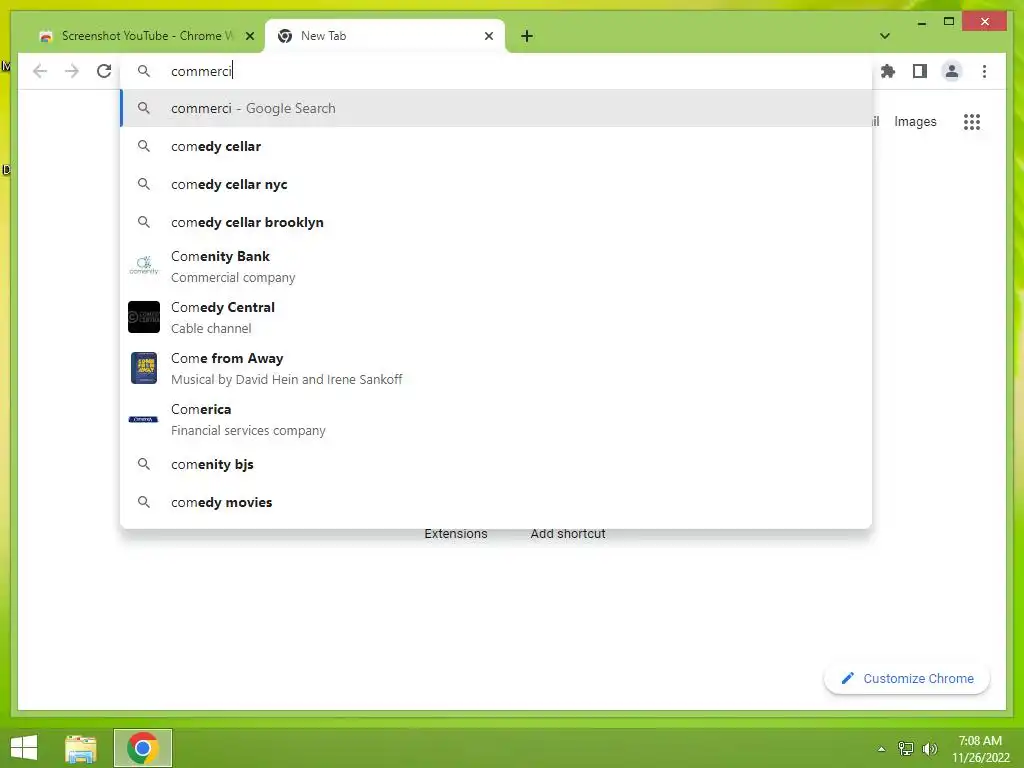
Task: Click the address bar text commerci
Action: pos(201,71)
